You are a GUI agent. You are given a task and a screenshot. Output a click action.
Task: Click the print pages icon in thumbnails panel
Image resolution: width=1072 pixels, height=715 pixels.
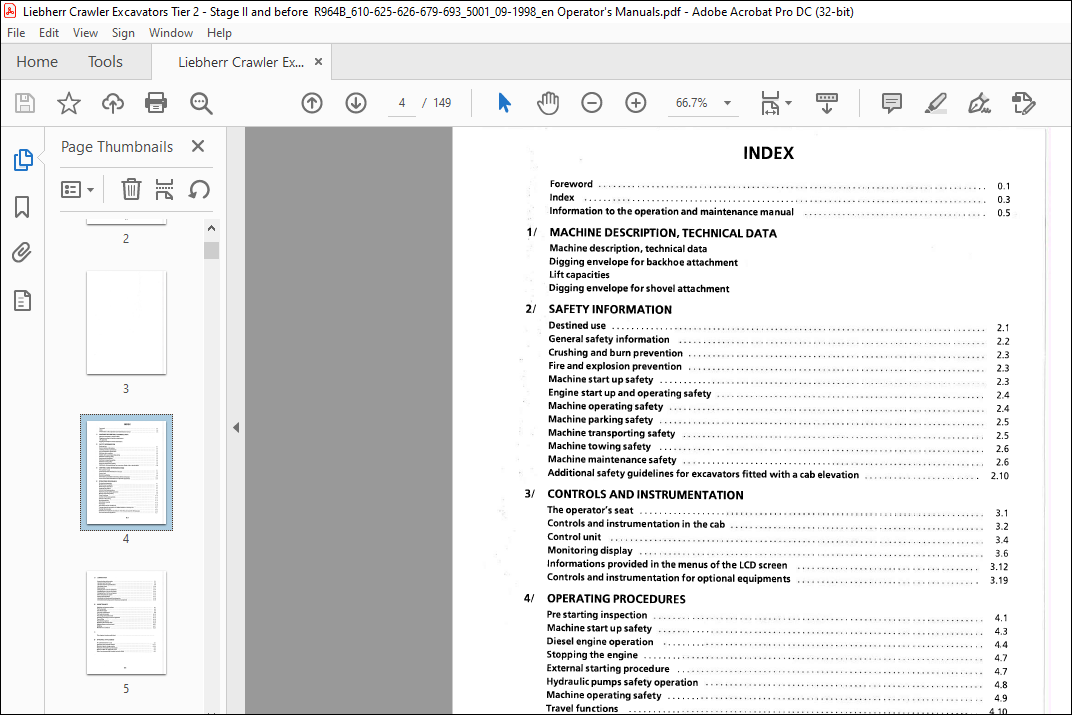(x=164, y=189)
